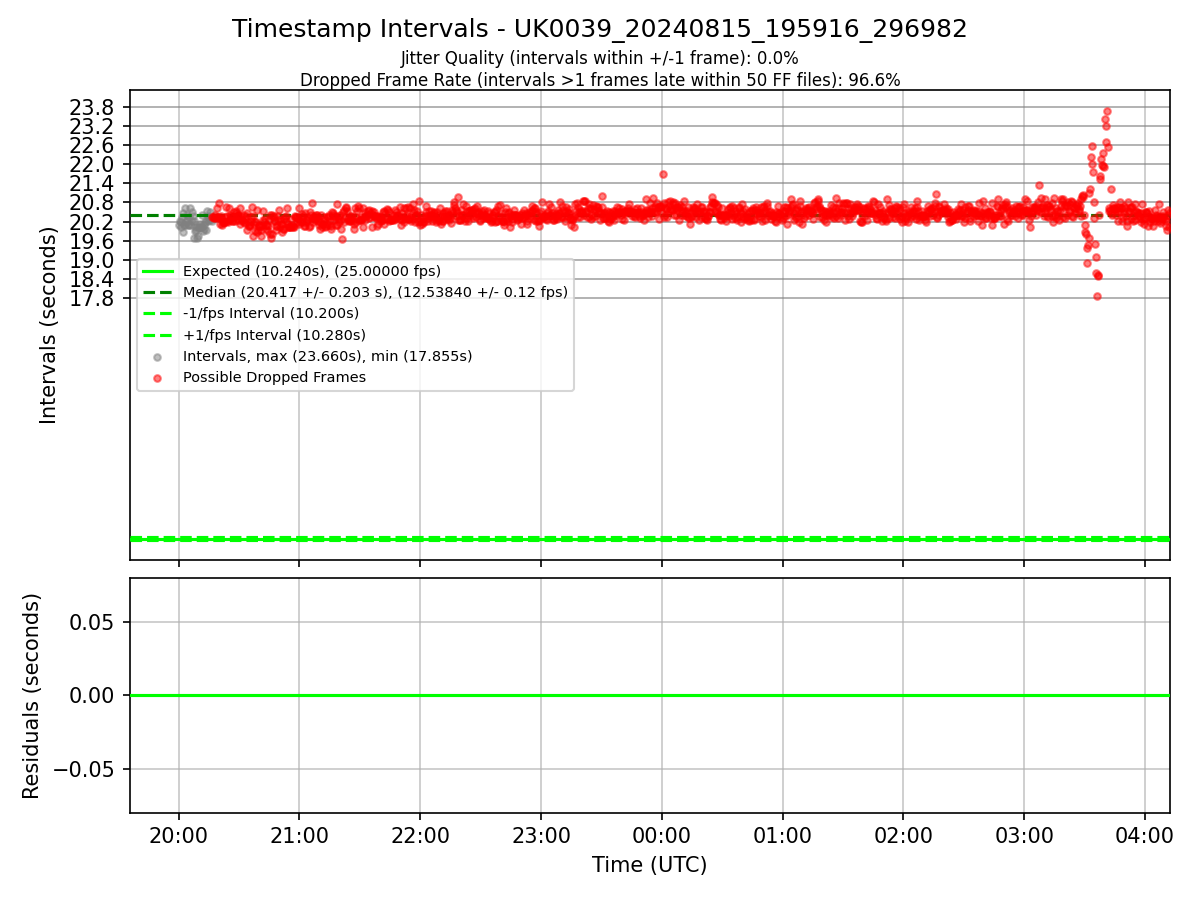Click the '01:00' x-axis tick label
The image size is (1200, 900).
[782, 835]
